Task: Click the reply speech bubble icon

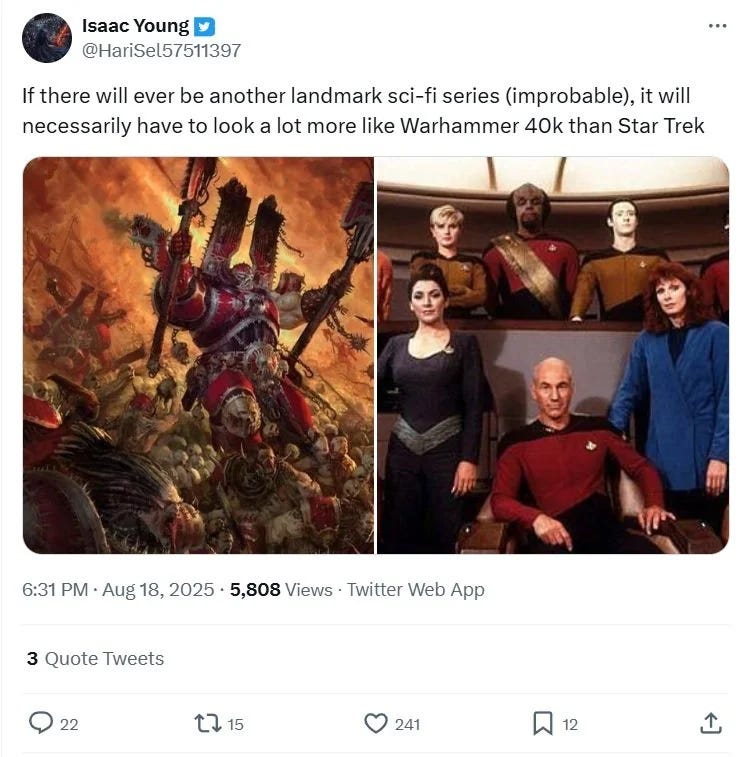Action: [41, 723]
